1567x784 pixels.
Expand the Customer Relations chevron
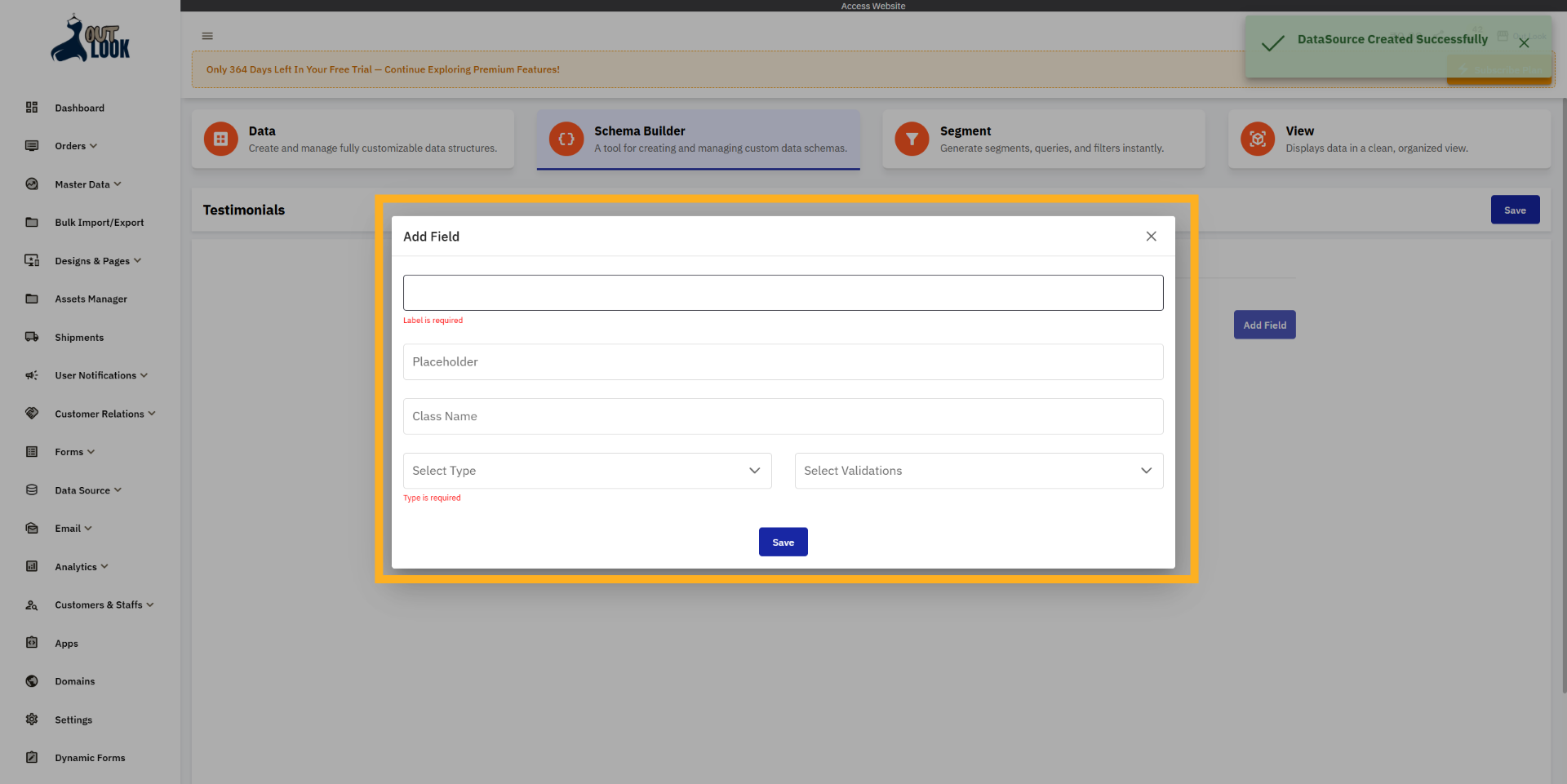click(x=152, y=414)
